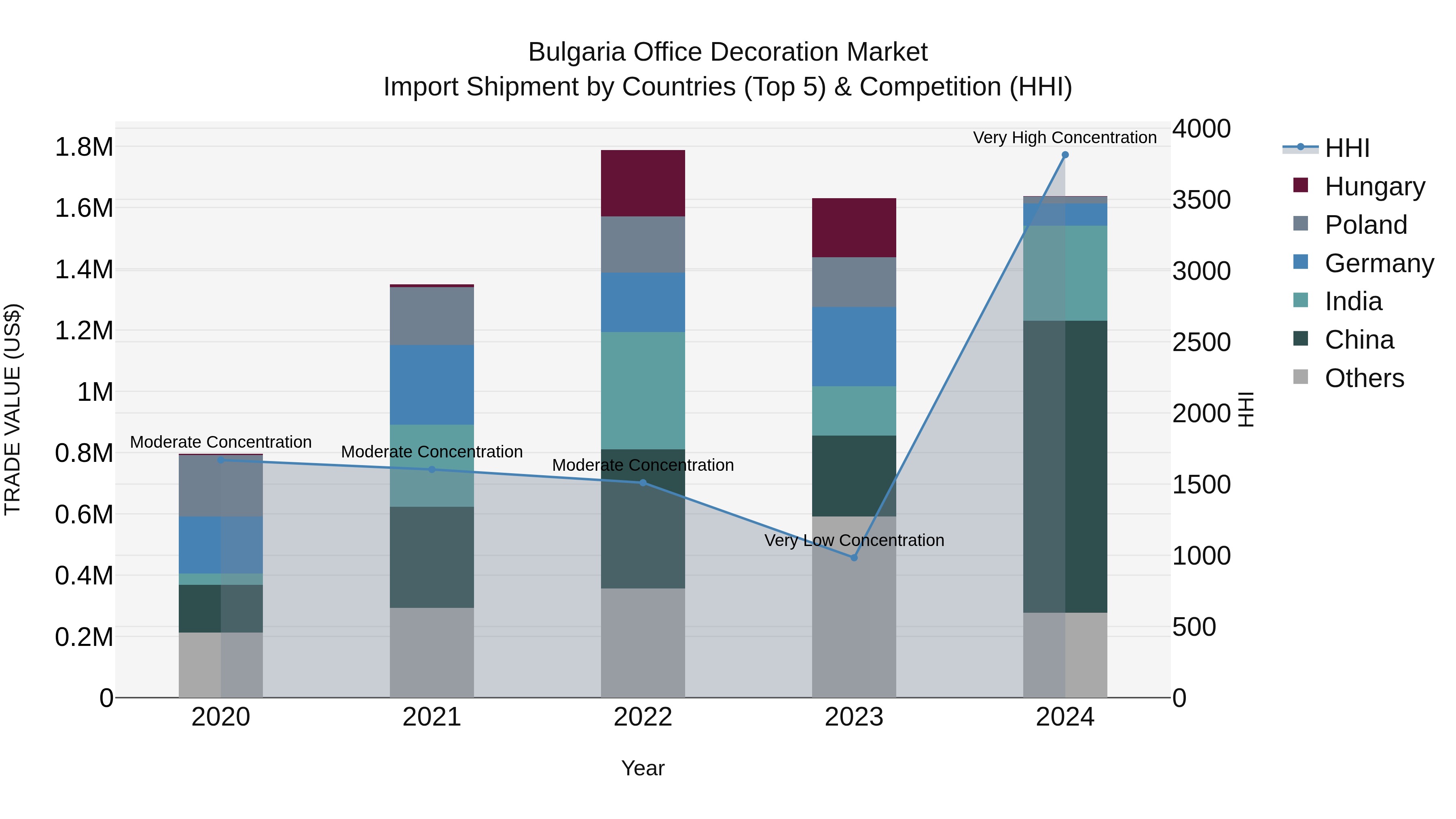
Task: Select the 2024 HHI data point
Action: point(1065,155)
